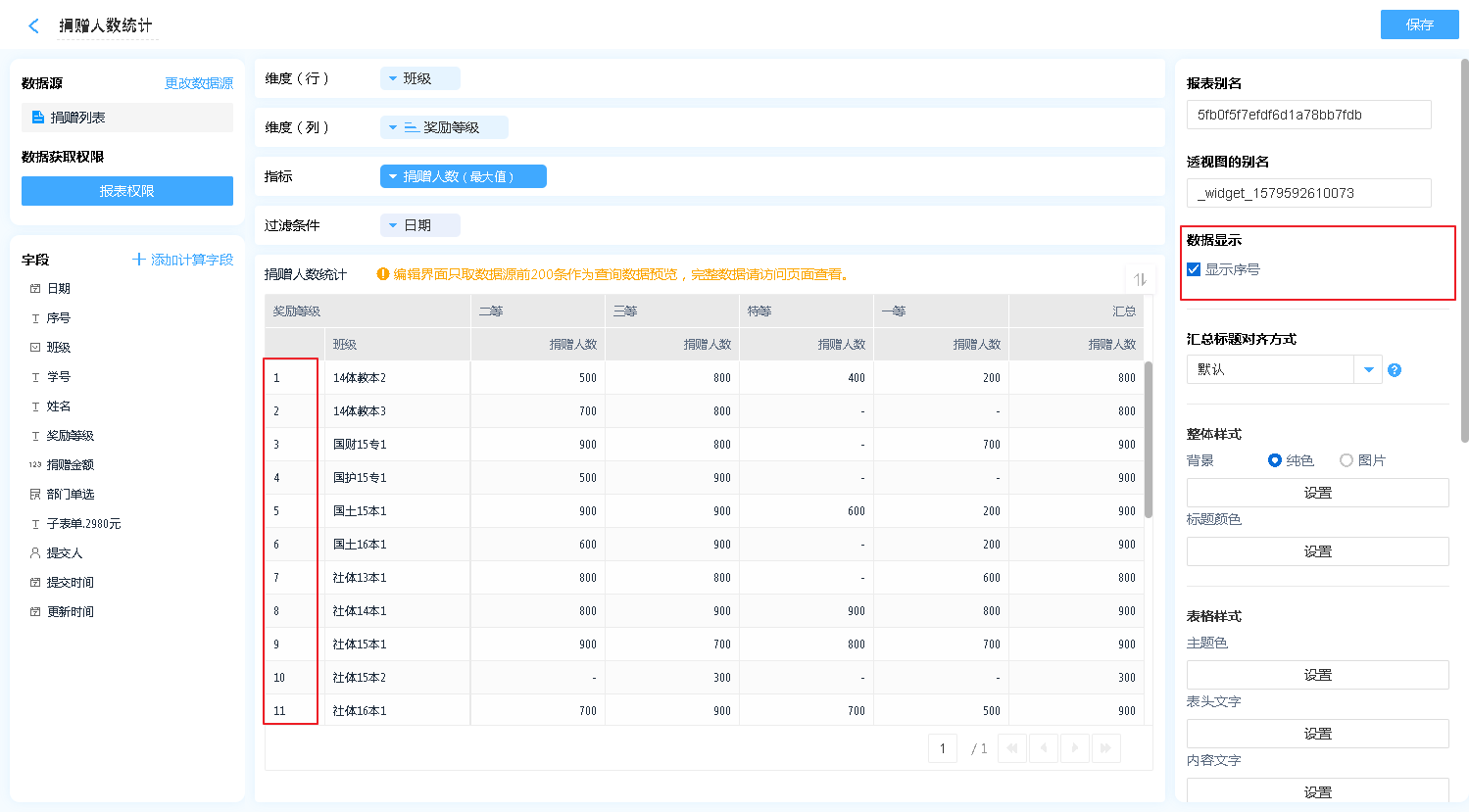Select 纯色 background radio button
The image size is (1469, 812).
pyautogui.click(x=1275, y=460)
